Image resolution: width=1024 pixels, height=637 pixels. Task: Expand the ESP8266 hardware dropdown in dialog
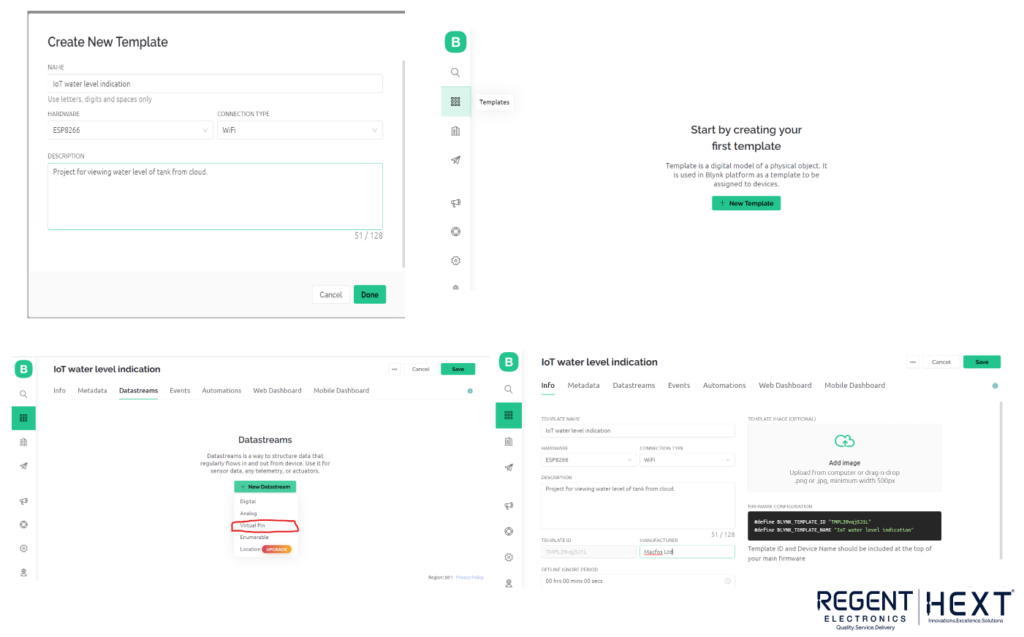(x=129, y=130)
